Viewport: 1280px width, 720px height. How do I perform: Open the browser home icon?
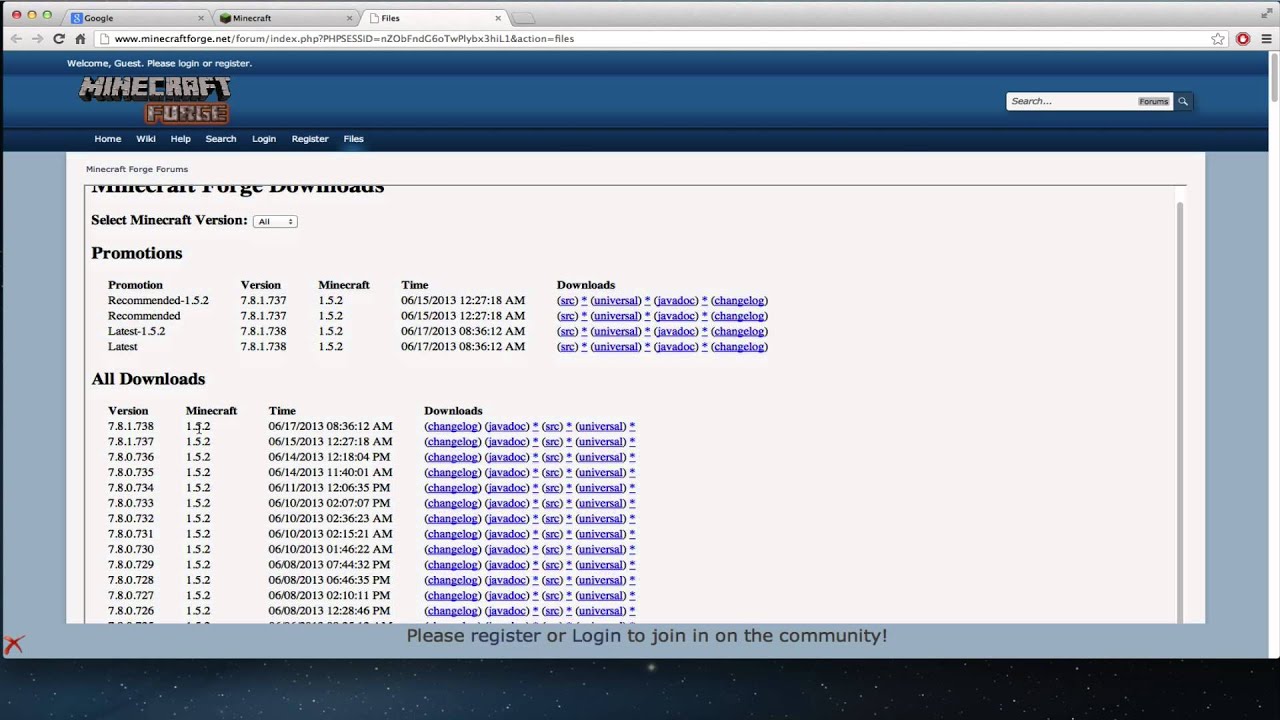coord(80,39)
